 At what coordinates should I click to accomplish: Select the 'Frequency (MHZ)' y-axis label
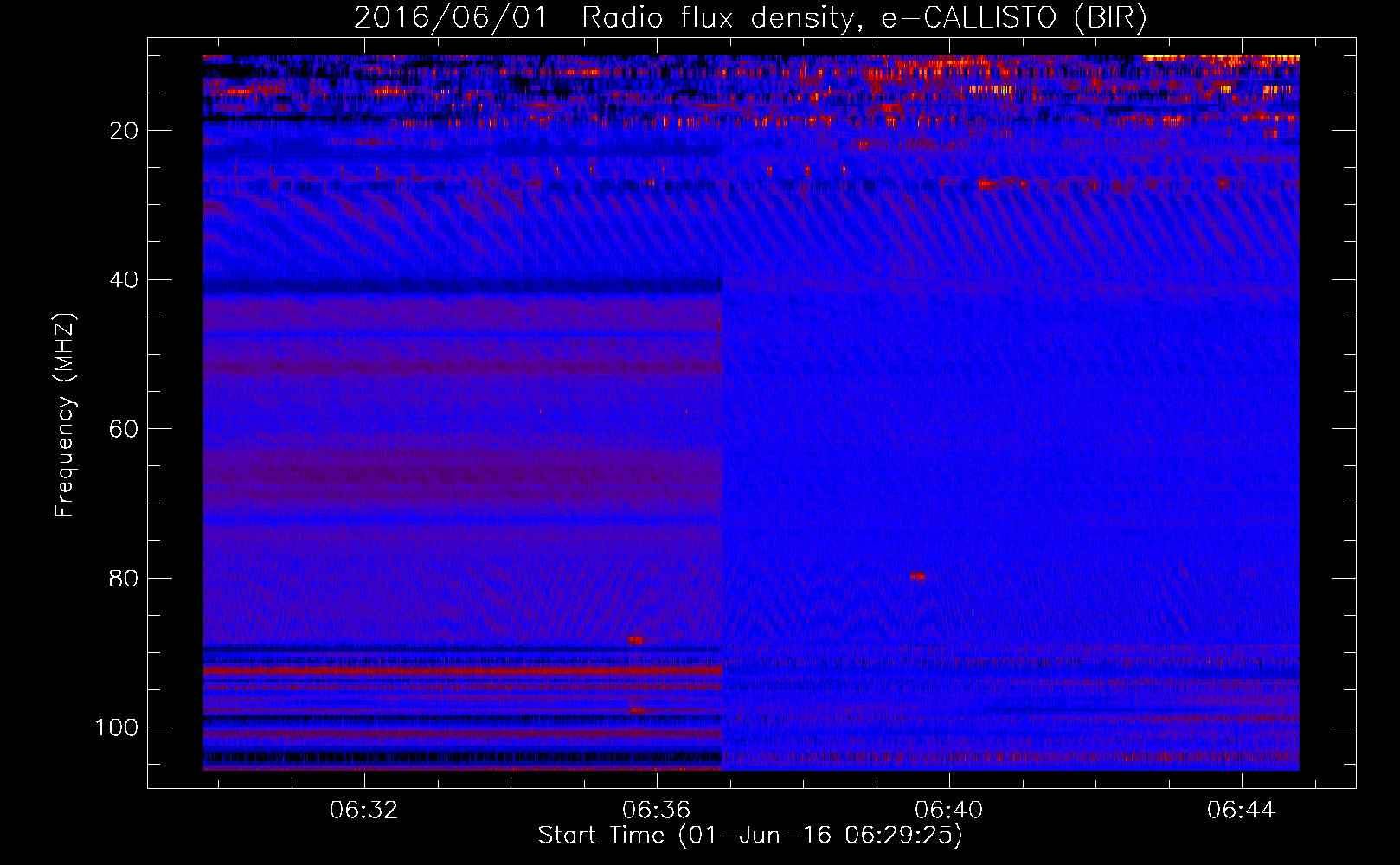[x=65, y=415]
